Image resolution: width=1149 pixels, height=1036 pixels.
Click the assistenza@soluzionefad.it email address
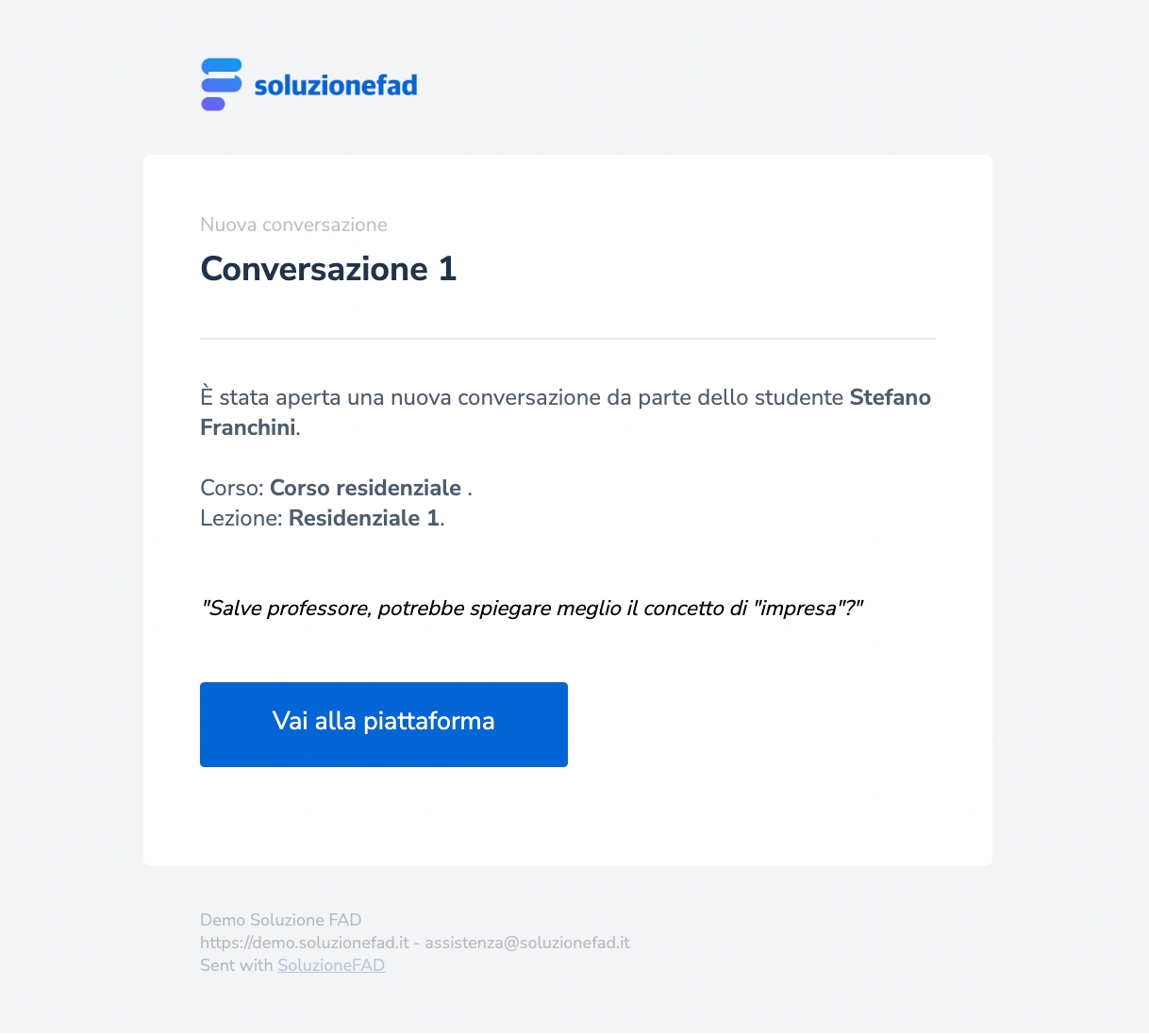point(527,943)
